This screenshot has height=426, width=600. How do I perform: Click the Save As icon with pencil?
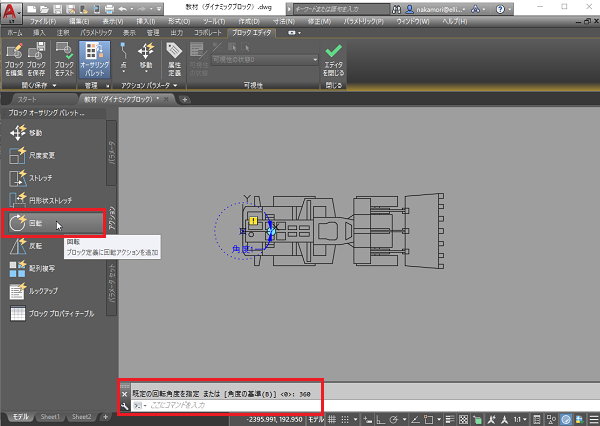70,9
